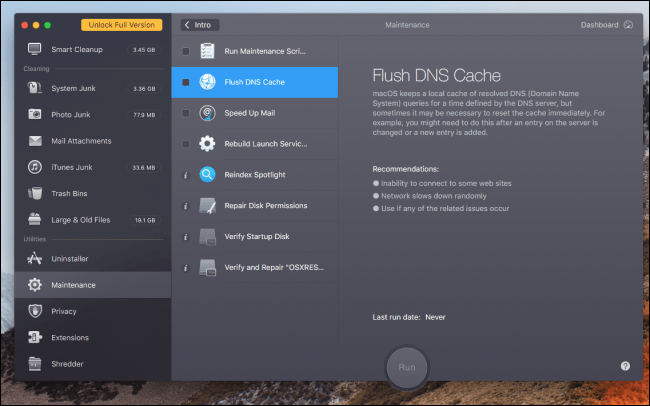This screenshot has width=650, height=406.
Task: Enable the Speed Up Mail checkbox
Action: tap(185, 113)
